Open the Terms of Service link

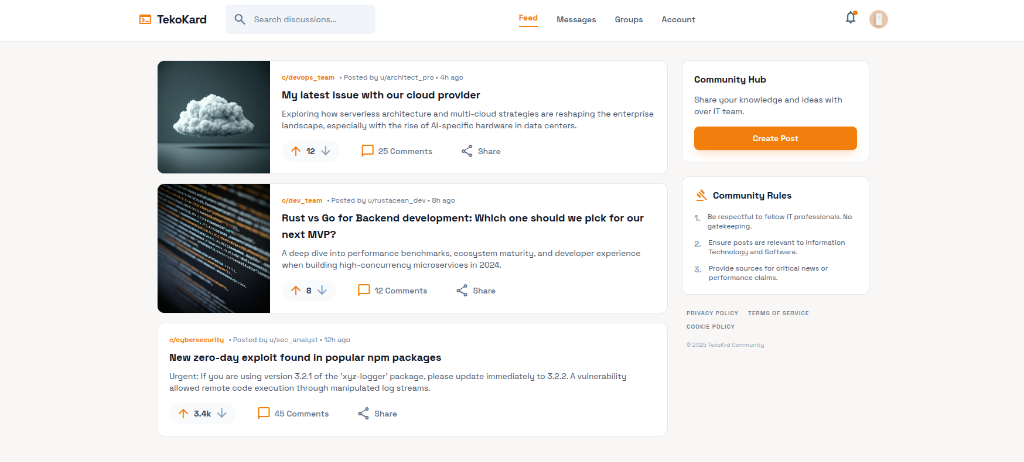pos(778,313)
